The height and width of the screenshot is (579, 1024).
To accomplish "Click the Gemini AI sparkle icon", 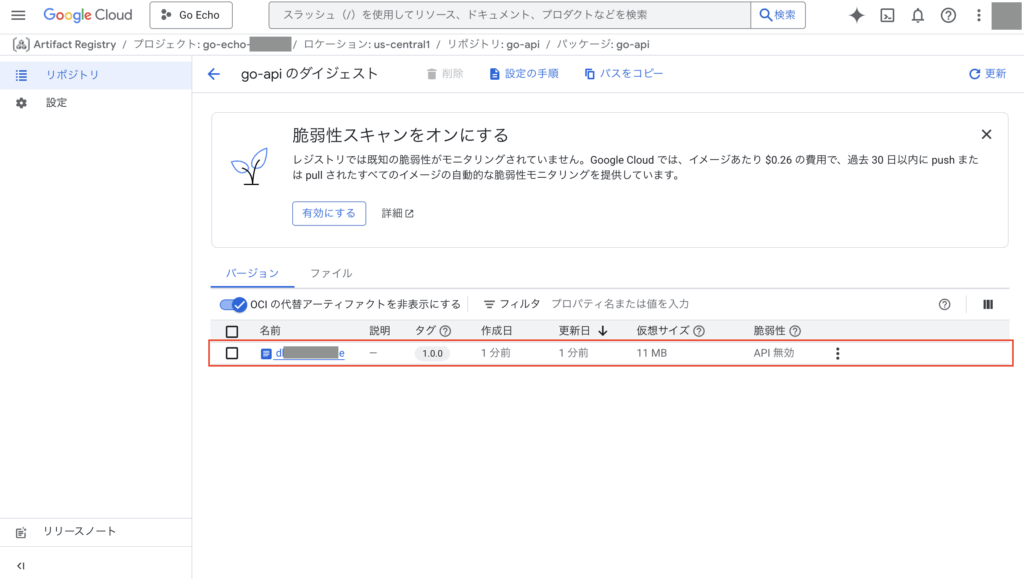I will (x=857, y=15).
